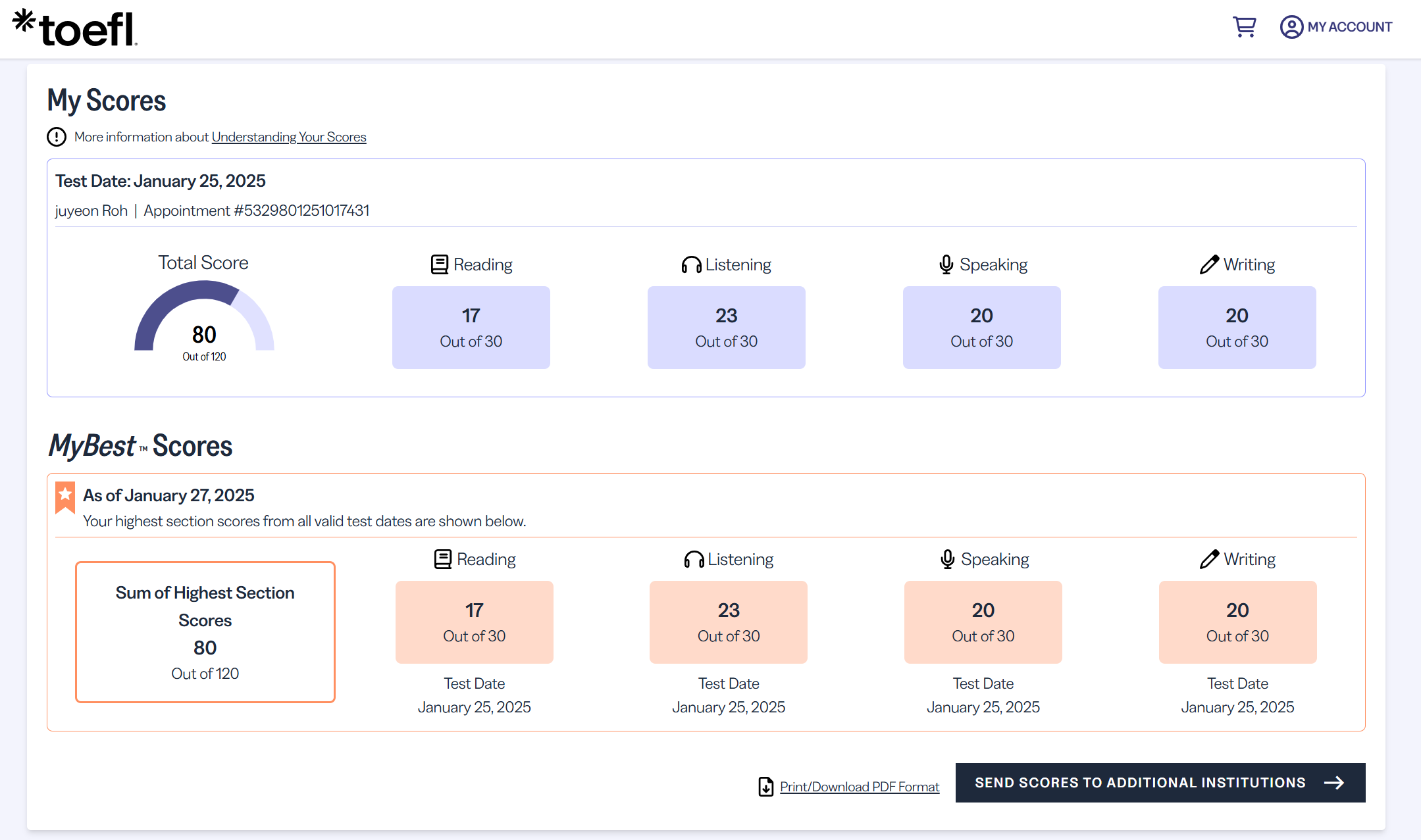1421x840 pixels.
Task: Click the Reading book icon in My Scores
Action: click(x=440, y=264)
